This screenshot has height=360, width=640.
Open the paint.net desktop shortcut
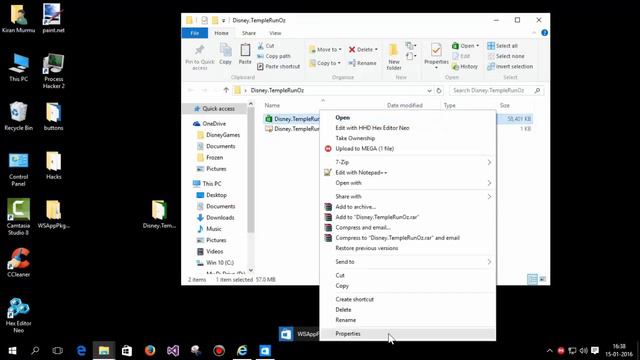click(53, 18)
